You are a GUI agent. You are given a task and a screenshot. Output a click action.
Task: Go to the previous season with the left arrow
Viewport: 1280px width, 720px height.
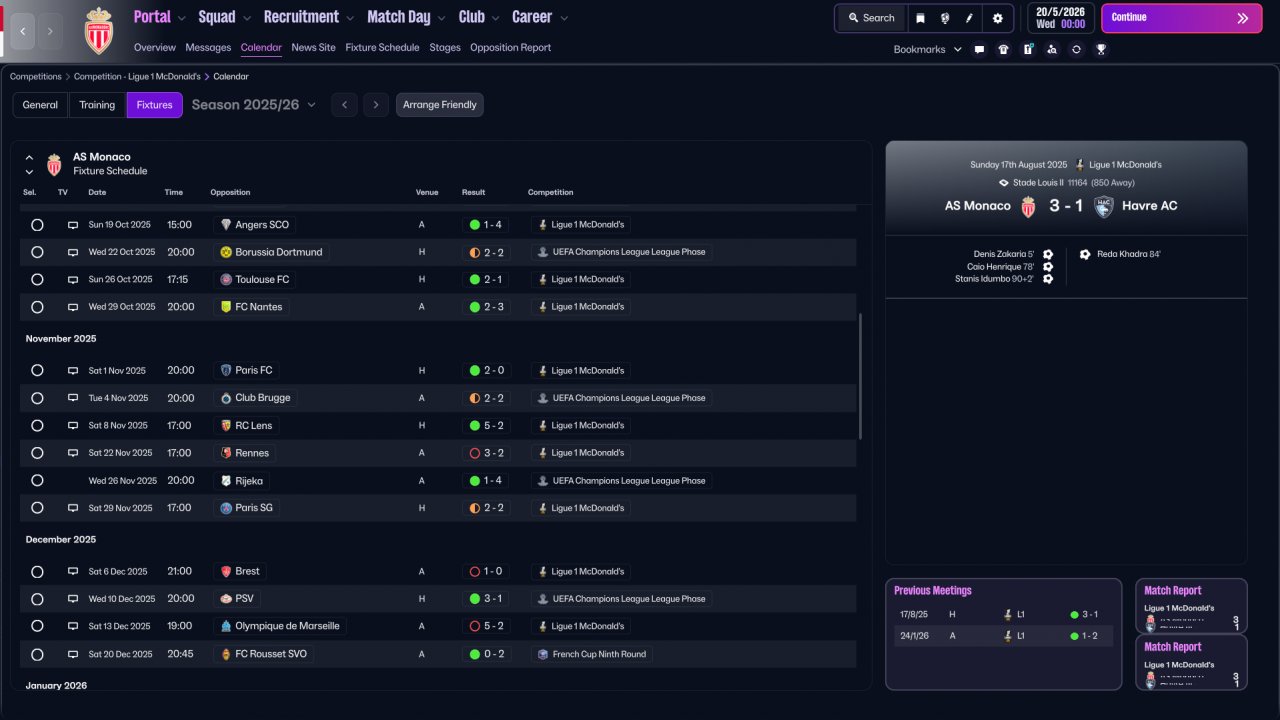[344, 105]
